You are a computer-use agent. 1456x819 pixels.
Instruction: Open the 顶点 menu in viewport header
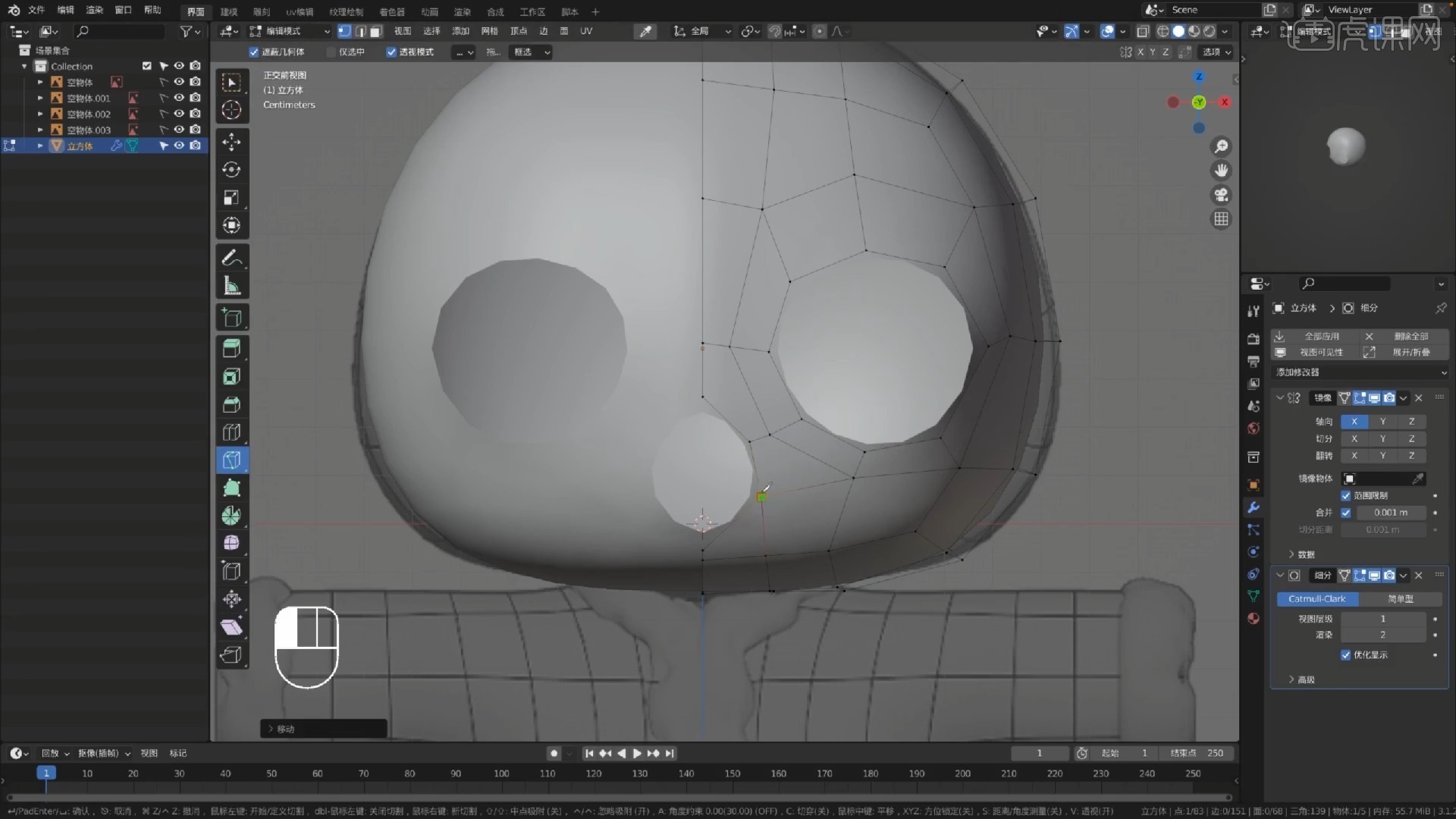coord(519,31)
